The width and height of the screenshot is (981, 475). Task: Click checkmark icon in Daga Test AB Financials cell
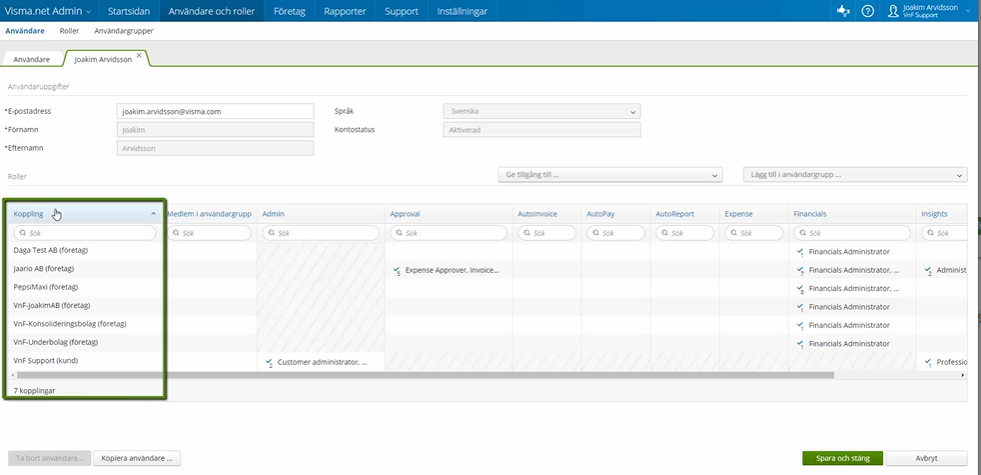click(800, 252)
